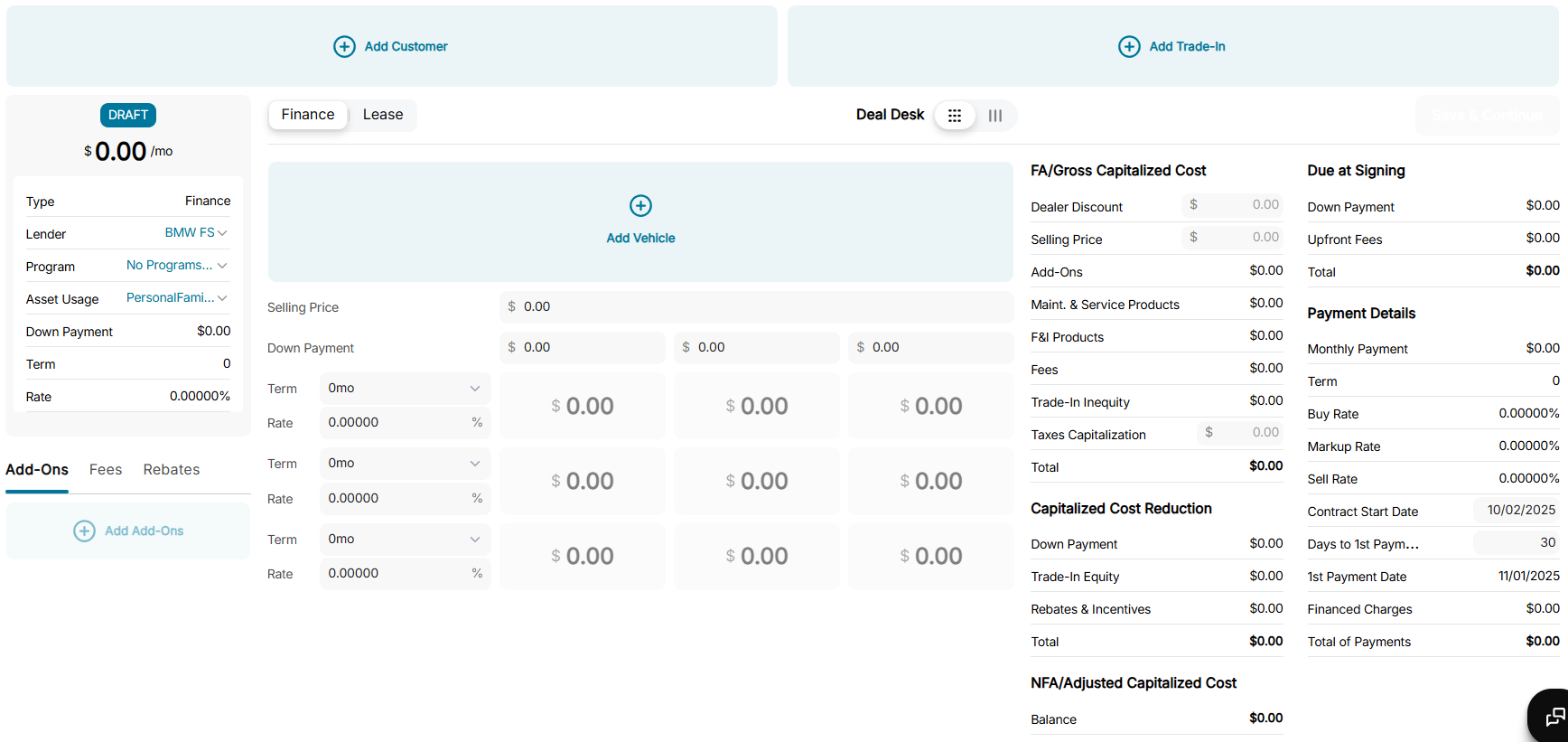Switch Deal Desk to column view
This screenshot has height=742, width=1568.
(995, 116)
